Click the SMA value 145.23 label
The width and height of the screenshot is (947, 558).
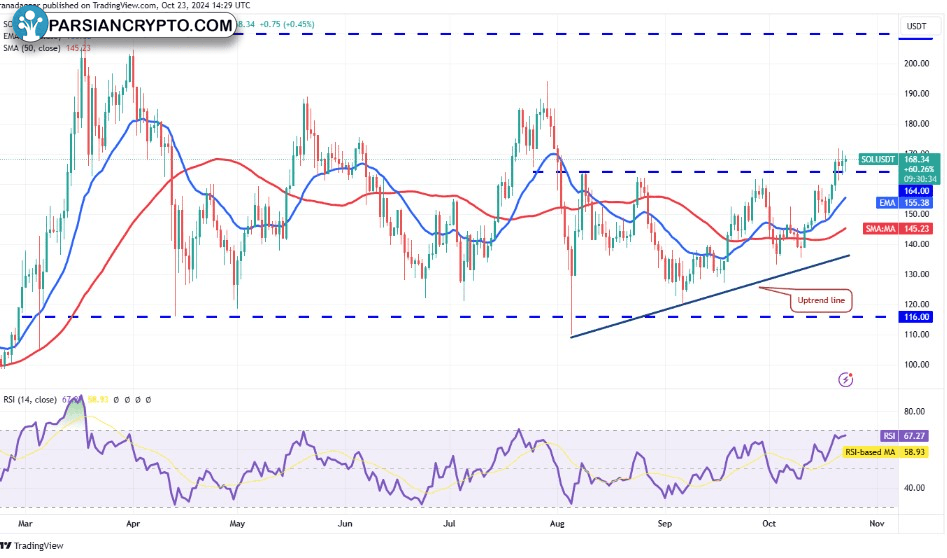point(916,229)
